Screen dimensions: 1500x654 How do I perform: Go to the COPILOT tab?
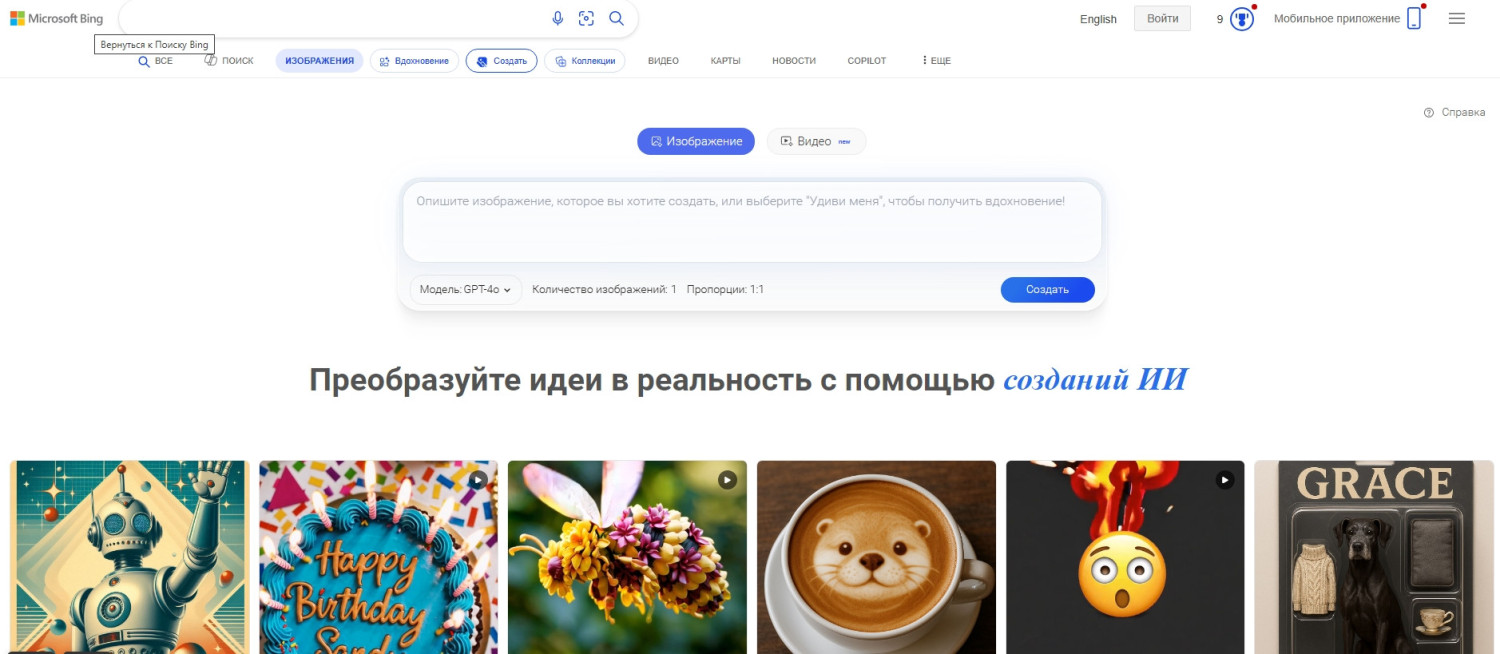click(x=867, y=61)
